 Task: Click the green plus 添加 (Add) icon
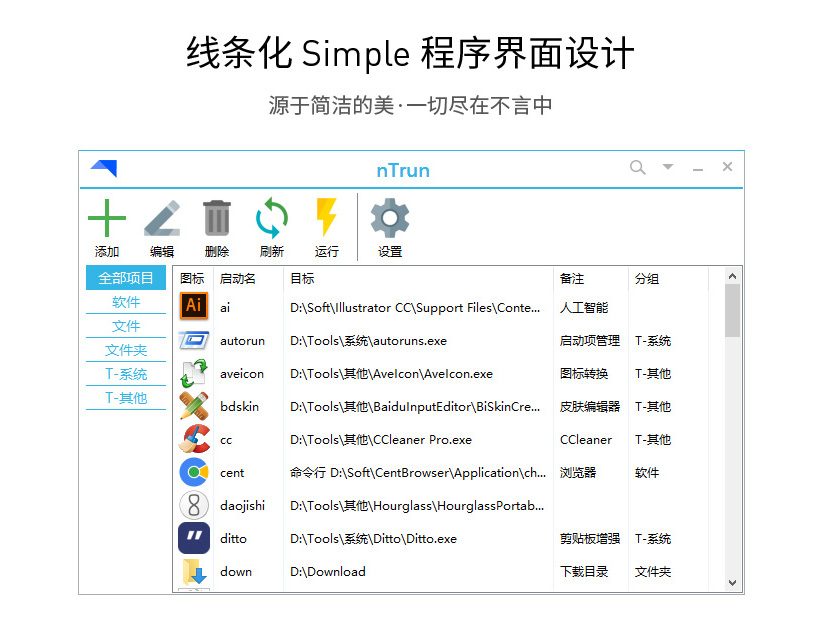click(x=107, y=218)
